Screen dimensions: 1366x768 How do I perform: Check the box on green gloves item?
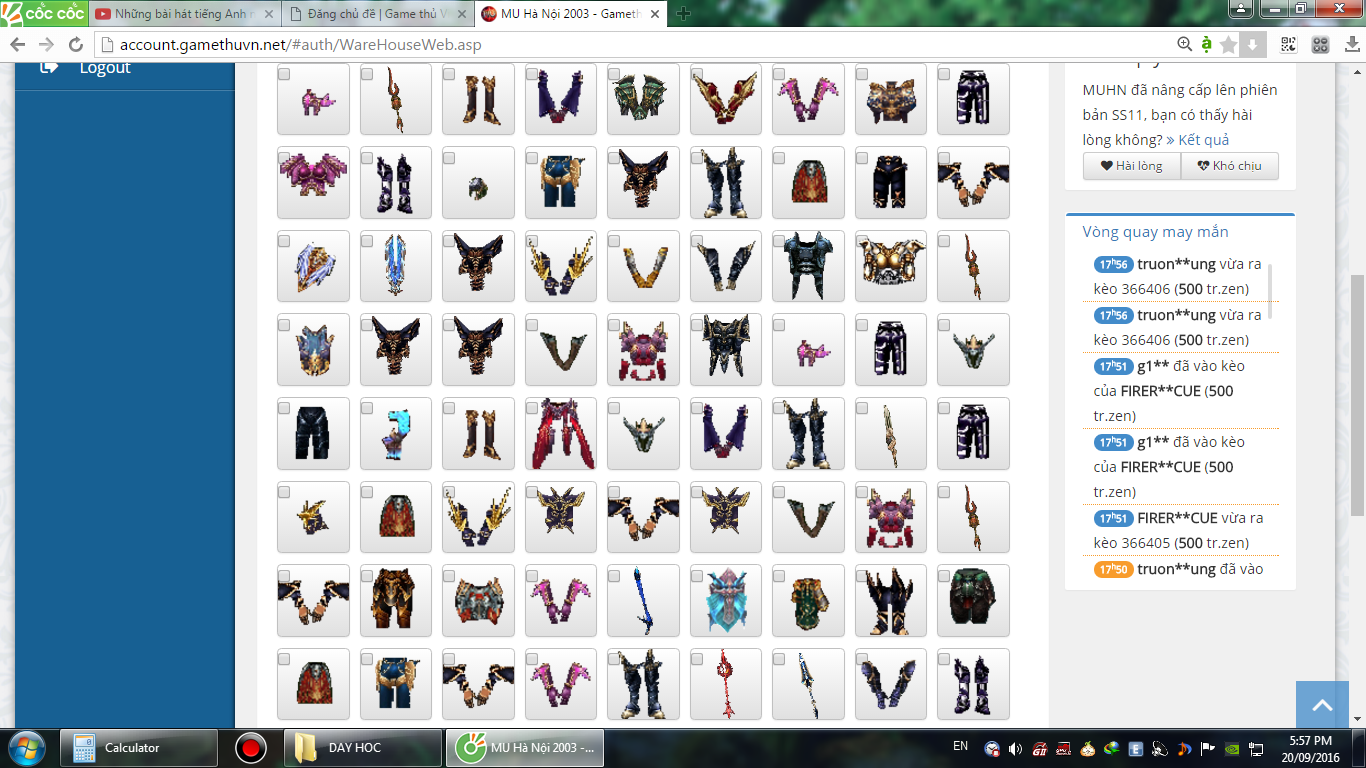coord(614,75)
